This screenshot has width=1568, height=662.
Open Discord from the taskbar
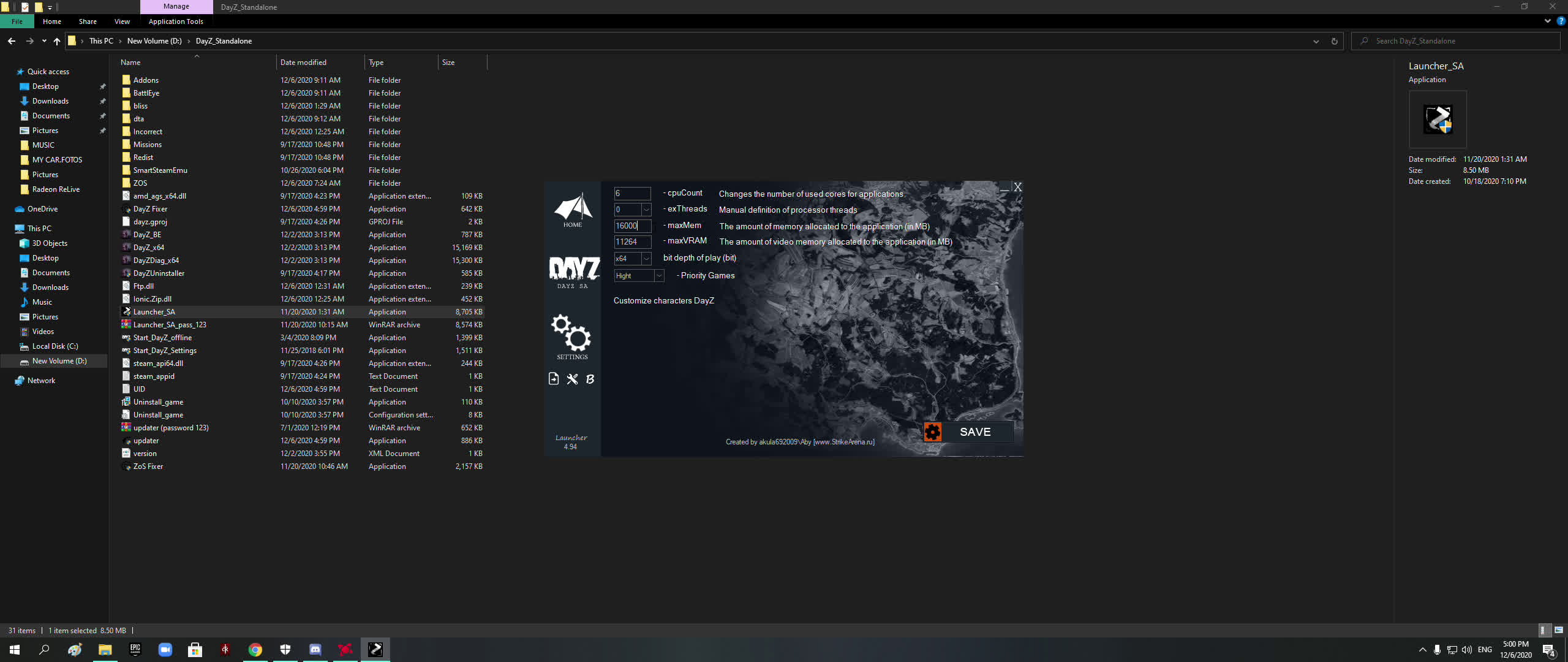315,649
